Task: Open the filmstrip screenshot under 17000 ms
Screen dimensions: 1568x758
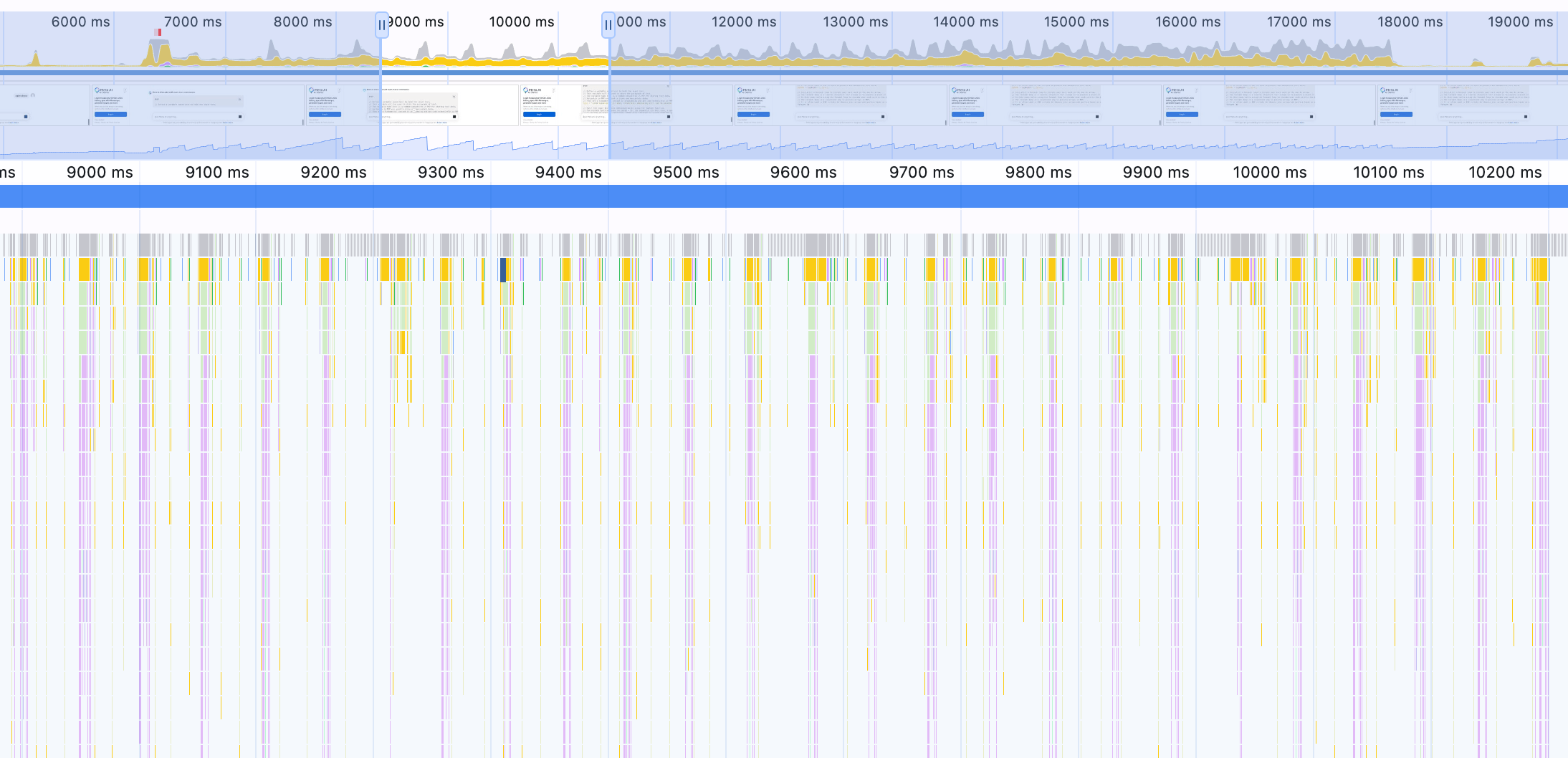Action: 1268,105
